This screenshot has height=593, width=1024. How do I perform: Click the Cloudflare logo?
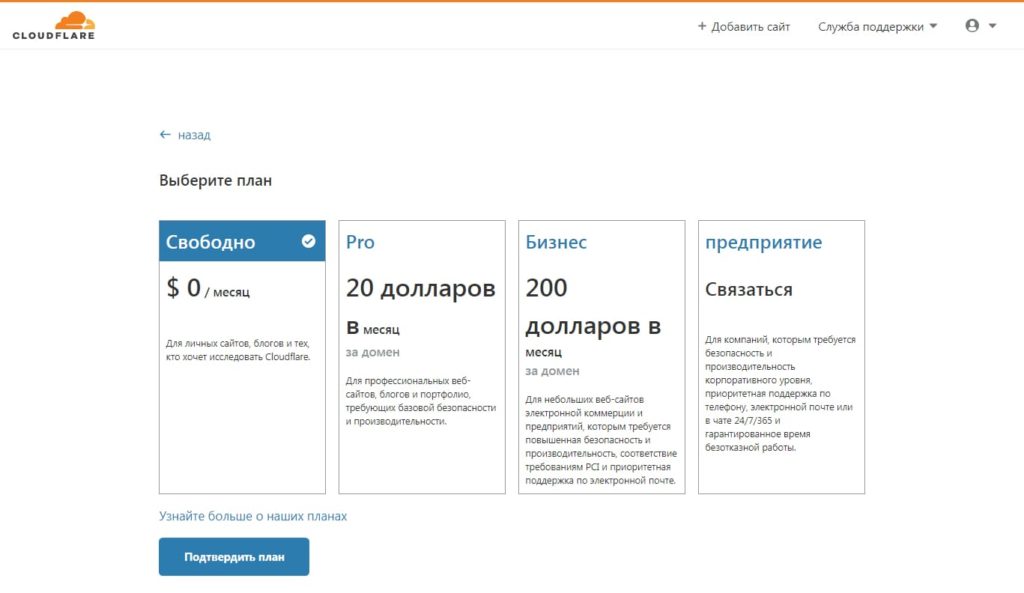(54, 25)
